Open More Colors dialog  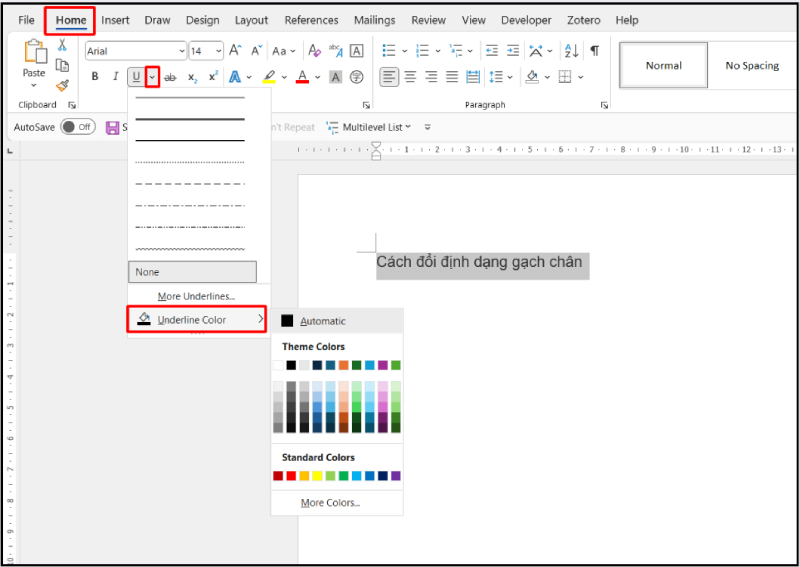(330, 502)
